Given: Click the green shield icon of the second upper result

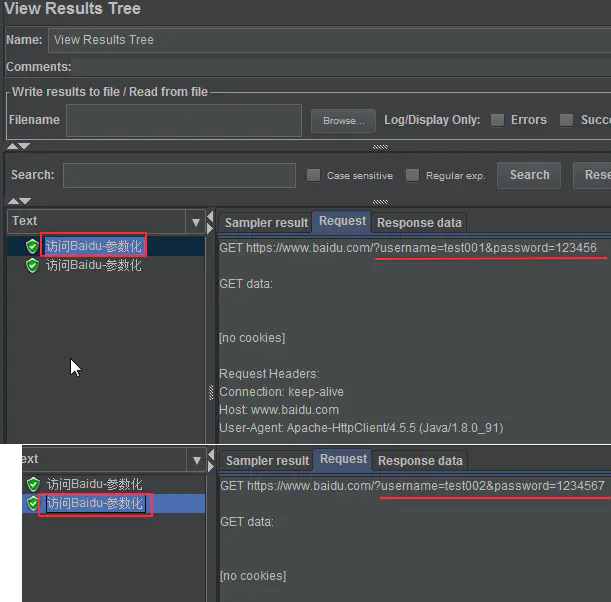Looking at the screenshot, I should tap(32, 265).
